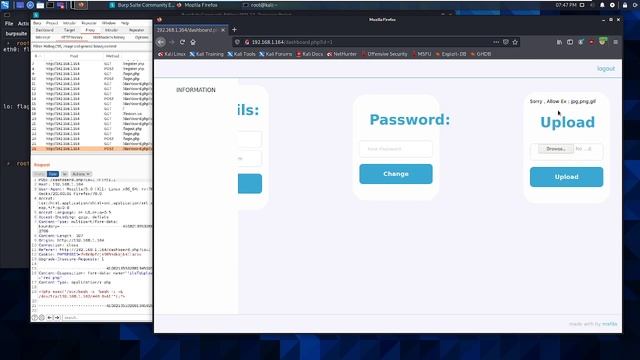Click previous match arrow in Burp search bar
This screenshot has width=640, height=360.
(x=50, y=318)
